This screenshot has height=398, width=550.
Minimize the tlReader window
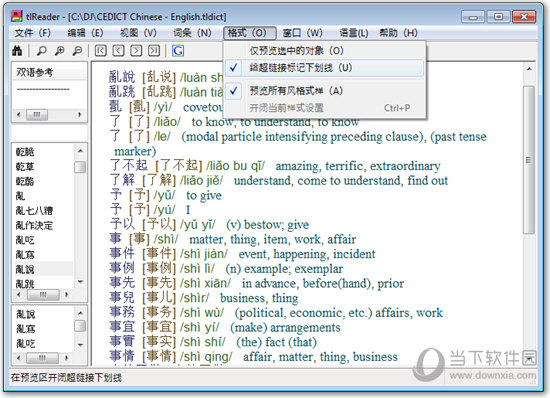click(473, 16)
